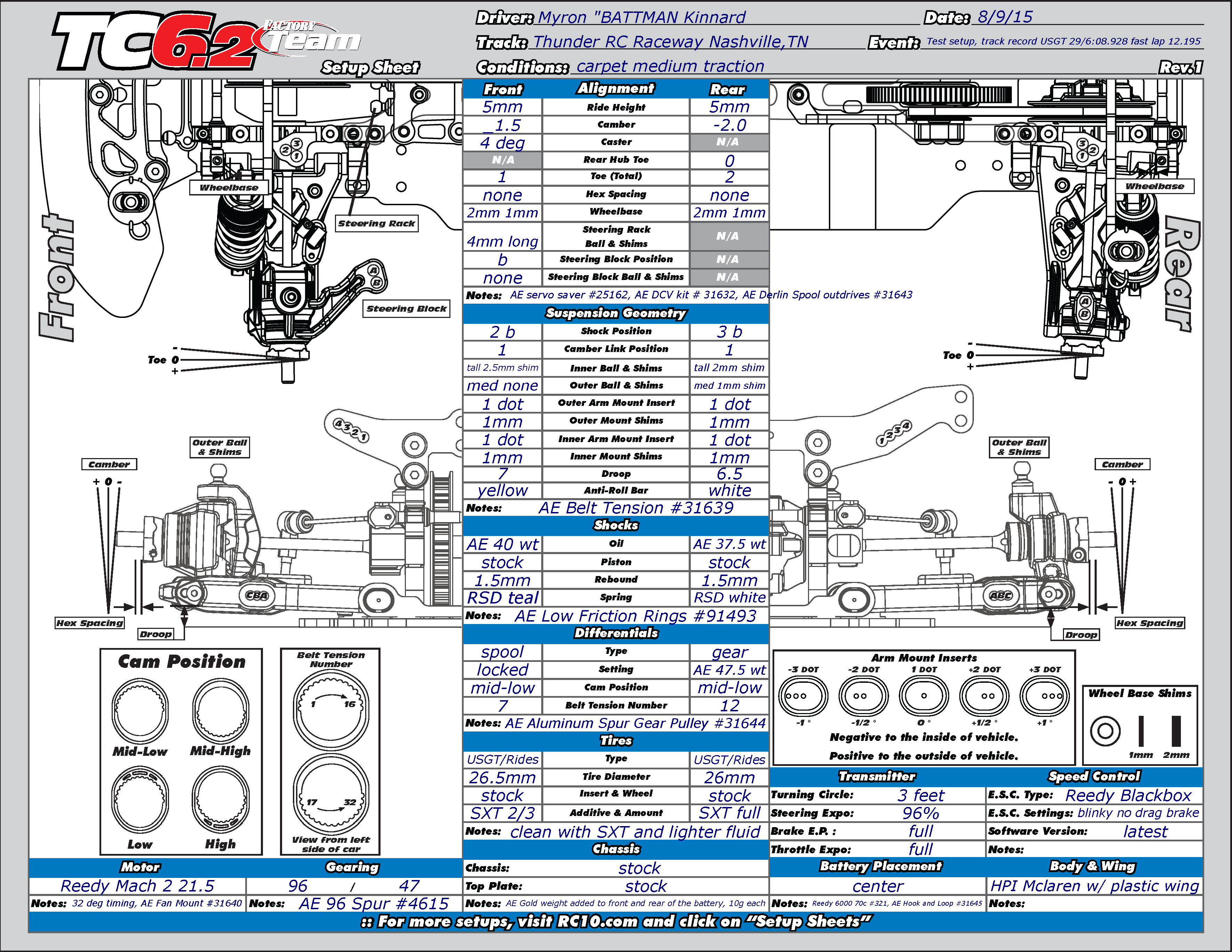This screenshot has height=952, width=1232.
Task: Click the spur gearing value 96
Action: pos(298,886)
